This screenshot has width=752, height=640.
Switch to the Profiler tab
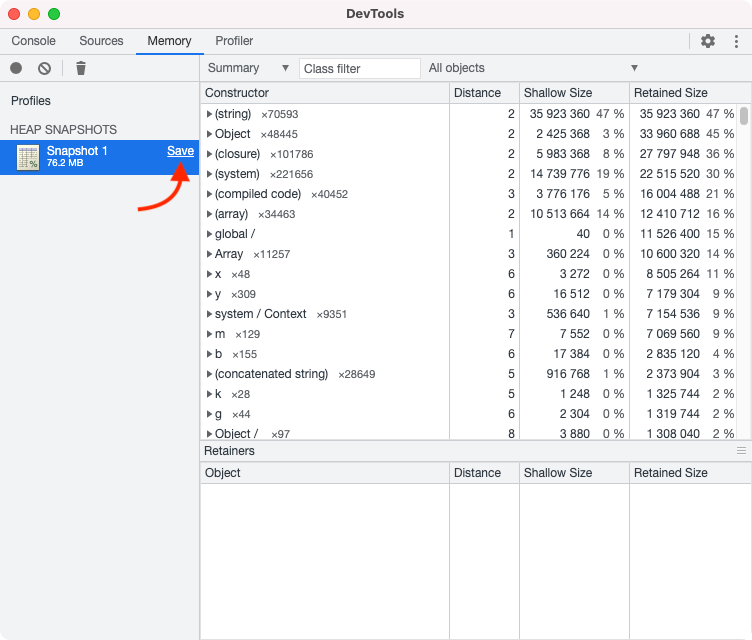234,41
